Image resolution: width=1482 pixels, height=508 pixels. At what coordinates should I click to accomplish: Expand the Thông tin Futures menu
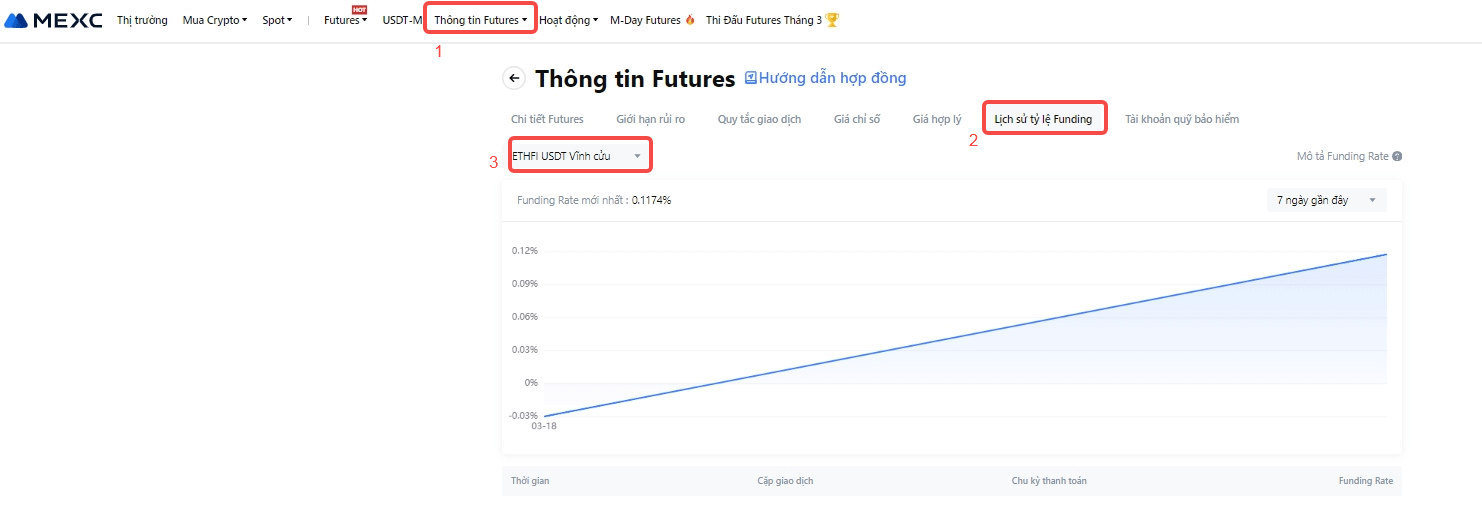click(480, 20)
